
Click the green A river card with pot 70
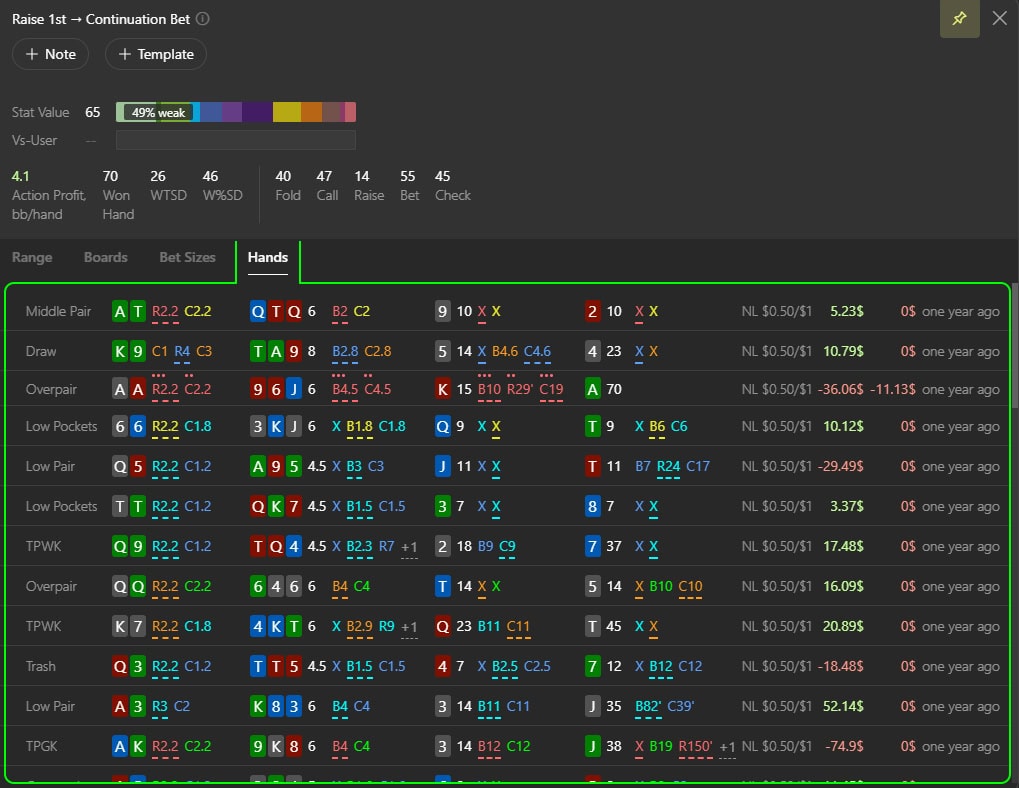pos(594,389)
